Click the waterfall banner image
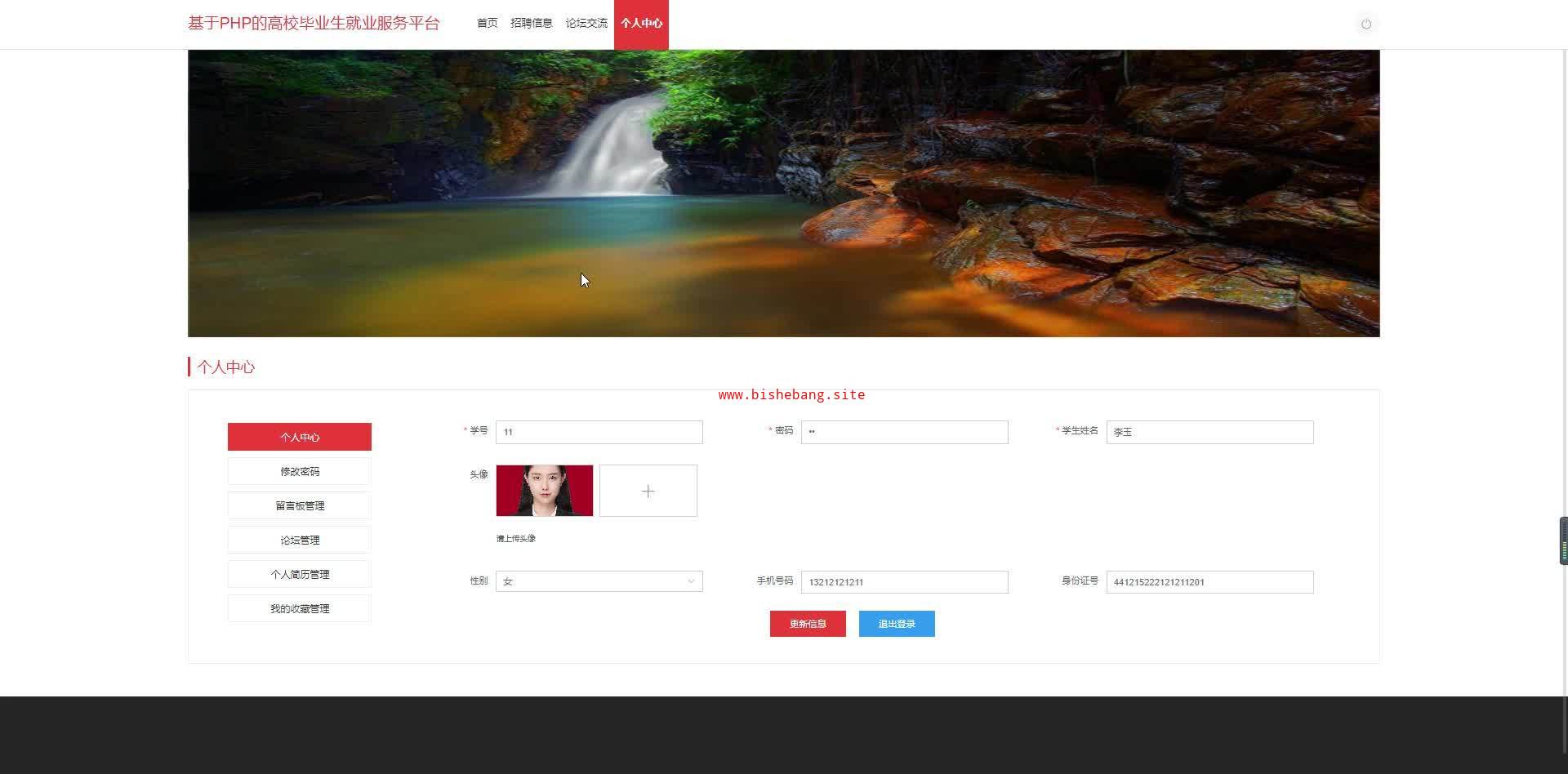This screenshot has height=774, width=1568. point(784,193)
